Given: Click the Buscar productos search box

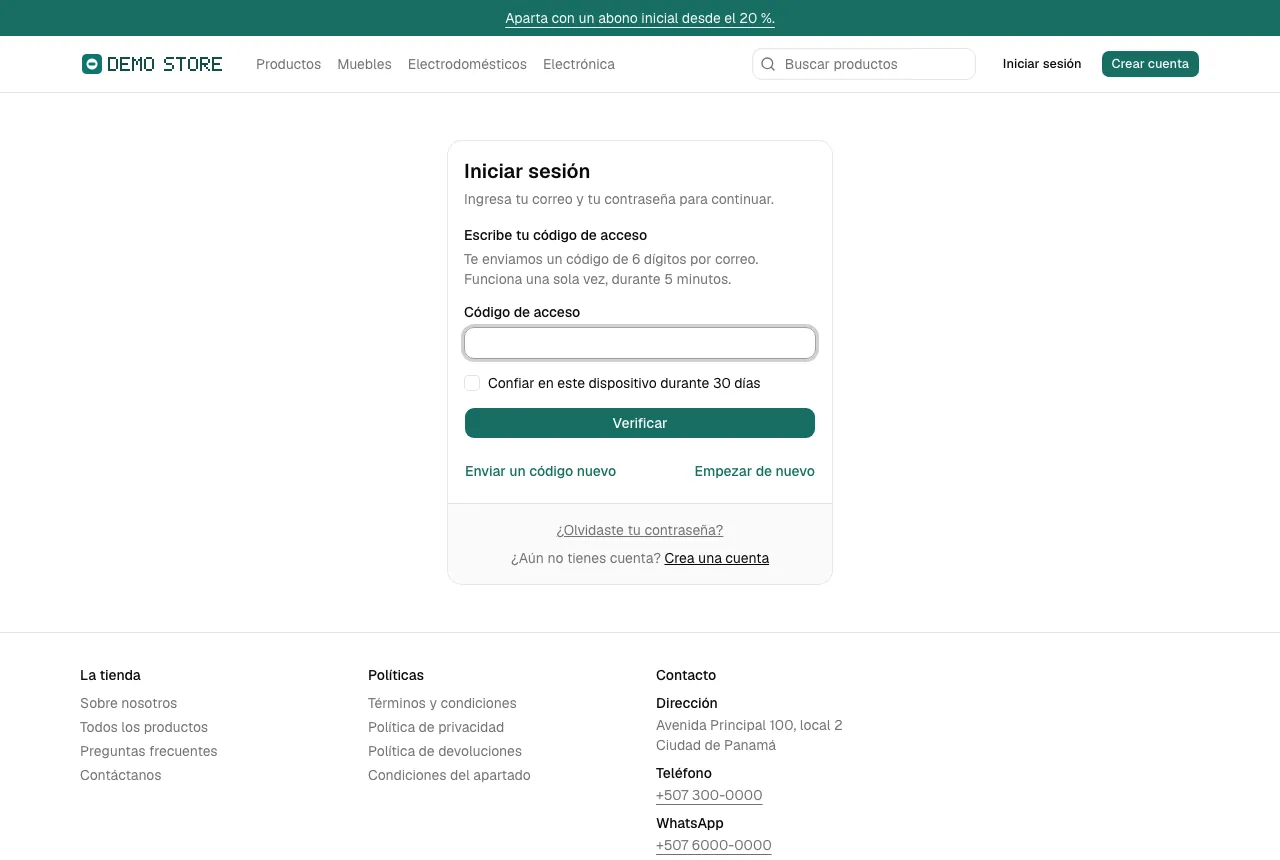Looking at the screenshot, I should 864,64.
